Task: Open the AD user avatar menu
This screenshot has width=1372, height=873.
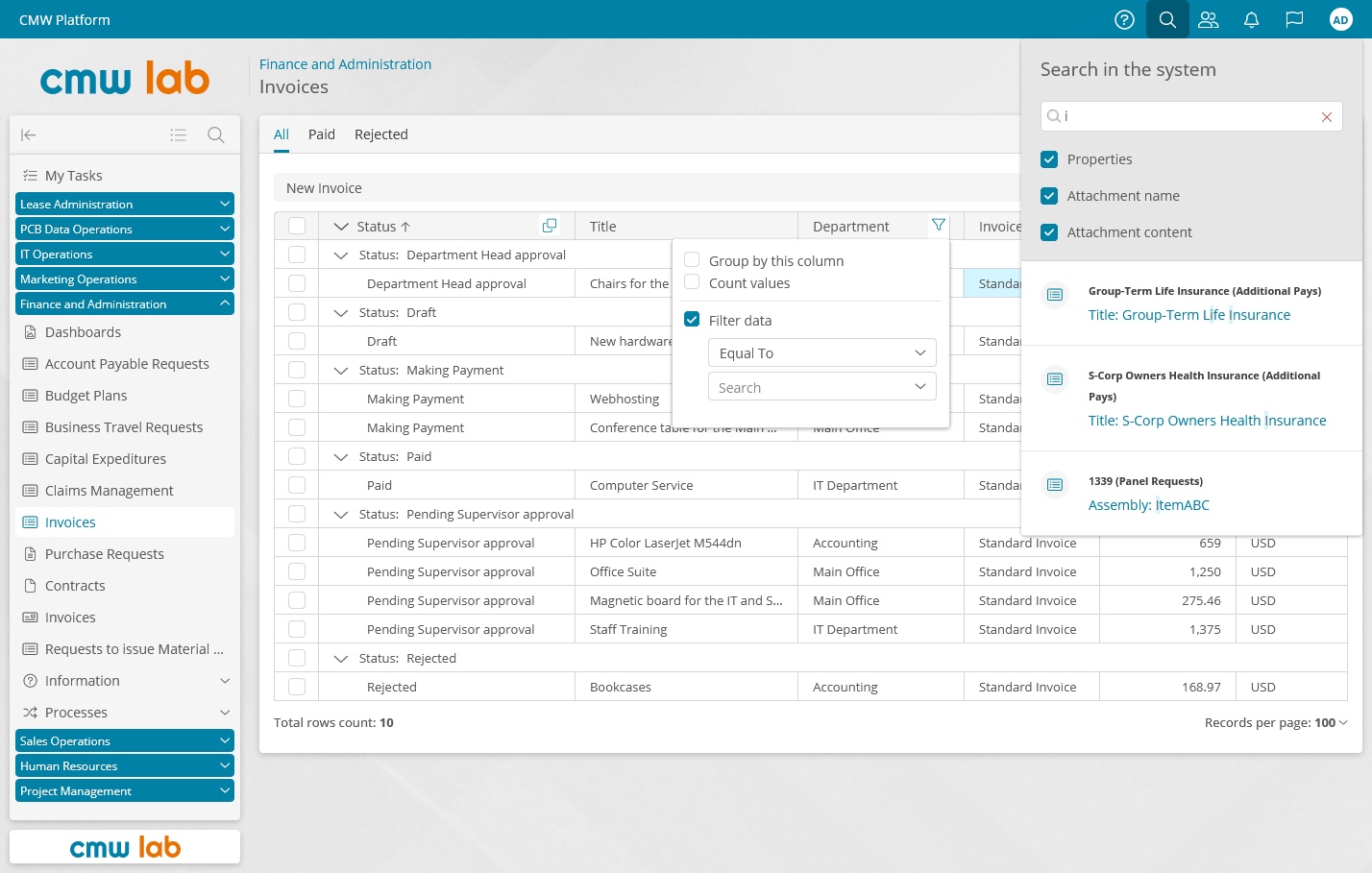Action: point(1340,19)
